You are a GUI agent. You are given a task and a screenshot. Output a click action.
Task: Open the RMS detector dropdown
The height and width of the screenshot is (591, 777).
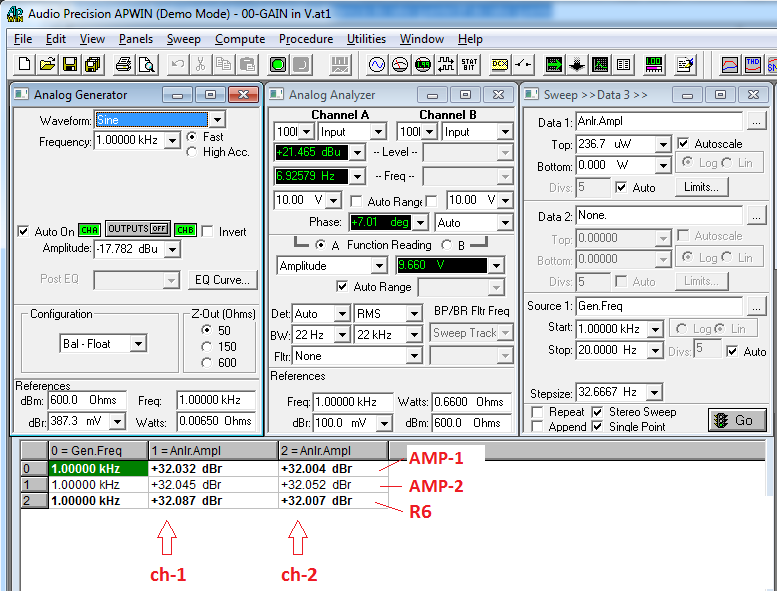click(x=414, y=313)
